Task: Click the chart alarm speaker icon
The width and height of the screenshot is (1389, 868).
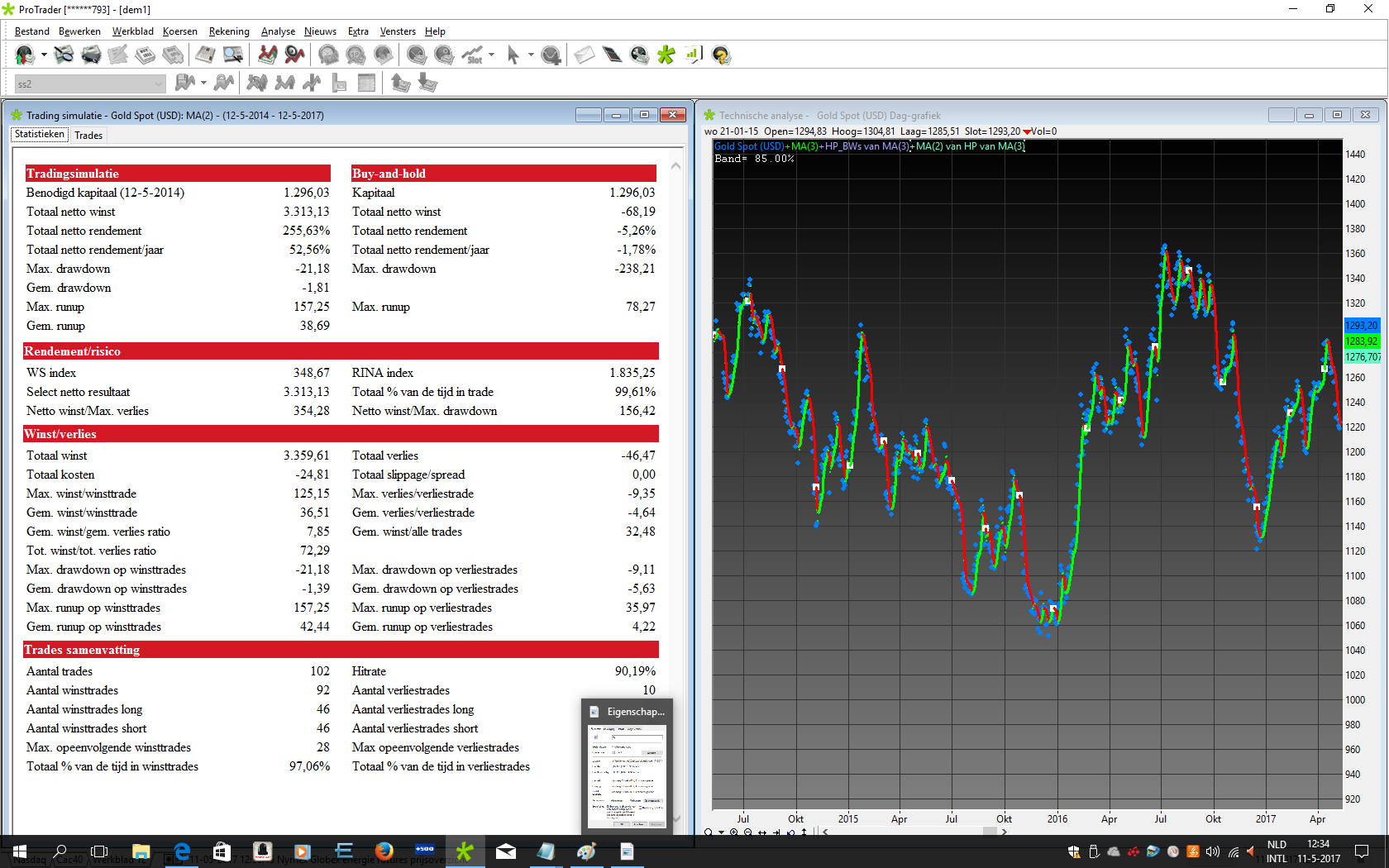Action: 294,55
